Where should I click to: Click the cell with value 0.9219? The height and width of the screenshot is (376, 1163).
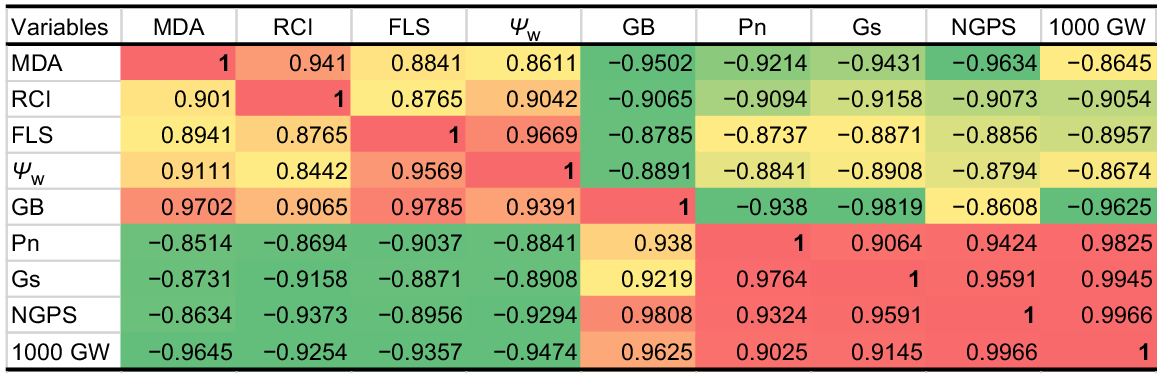click(x=639, y=279)
